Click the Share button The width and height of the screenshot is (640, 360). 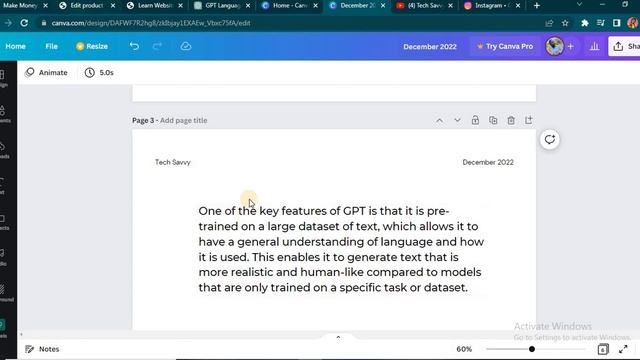(624, 47)
